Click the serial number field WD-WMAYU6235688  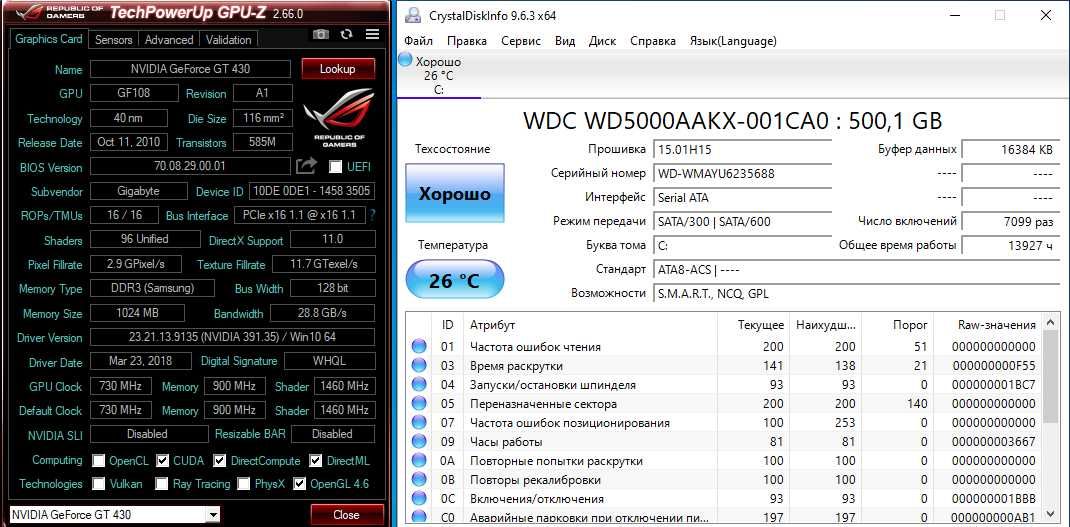click(742, 173)
